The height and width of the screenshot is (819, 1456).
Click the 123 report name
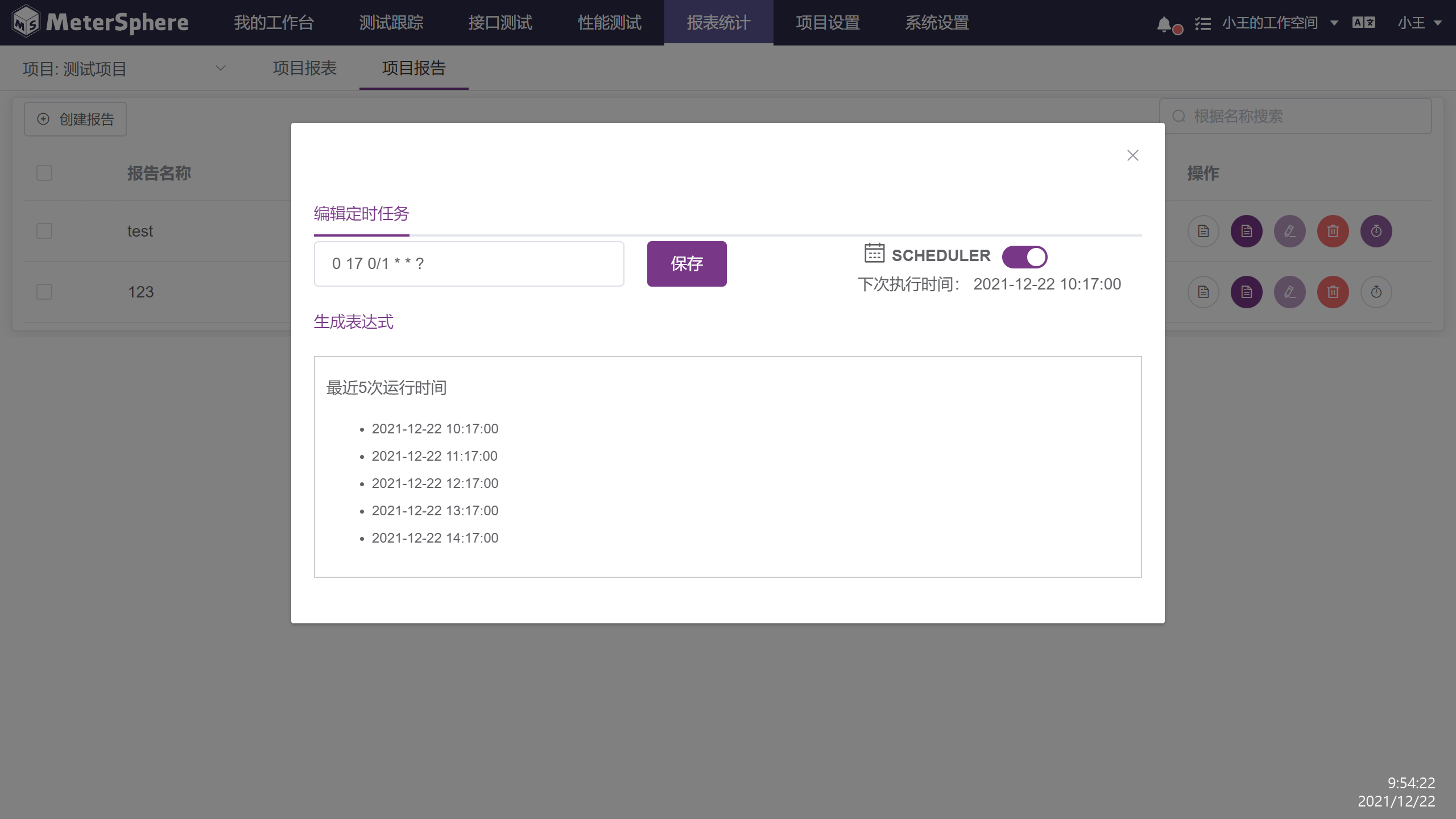140,292
